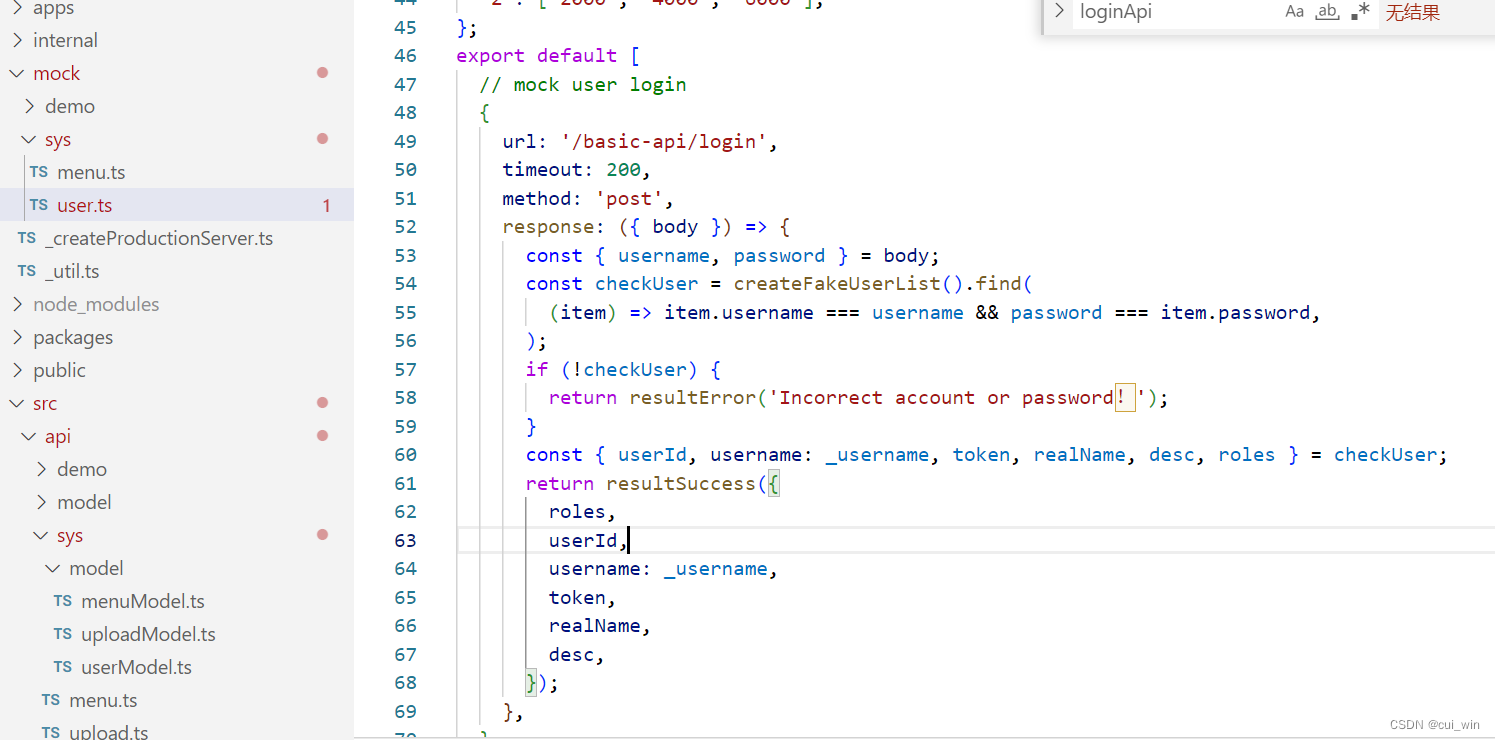Collapse the sys folder under api
Image resolution: width=1495 pixels, height=740 pixels.
pyautogui.click(x=41, y=535)
